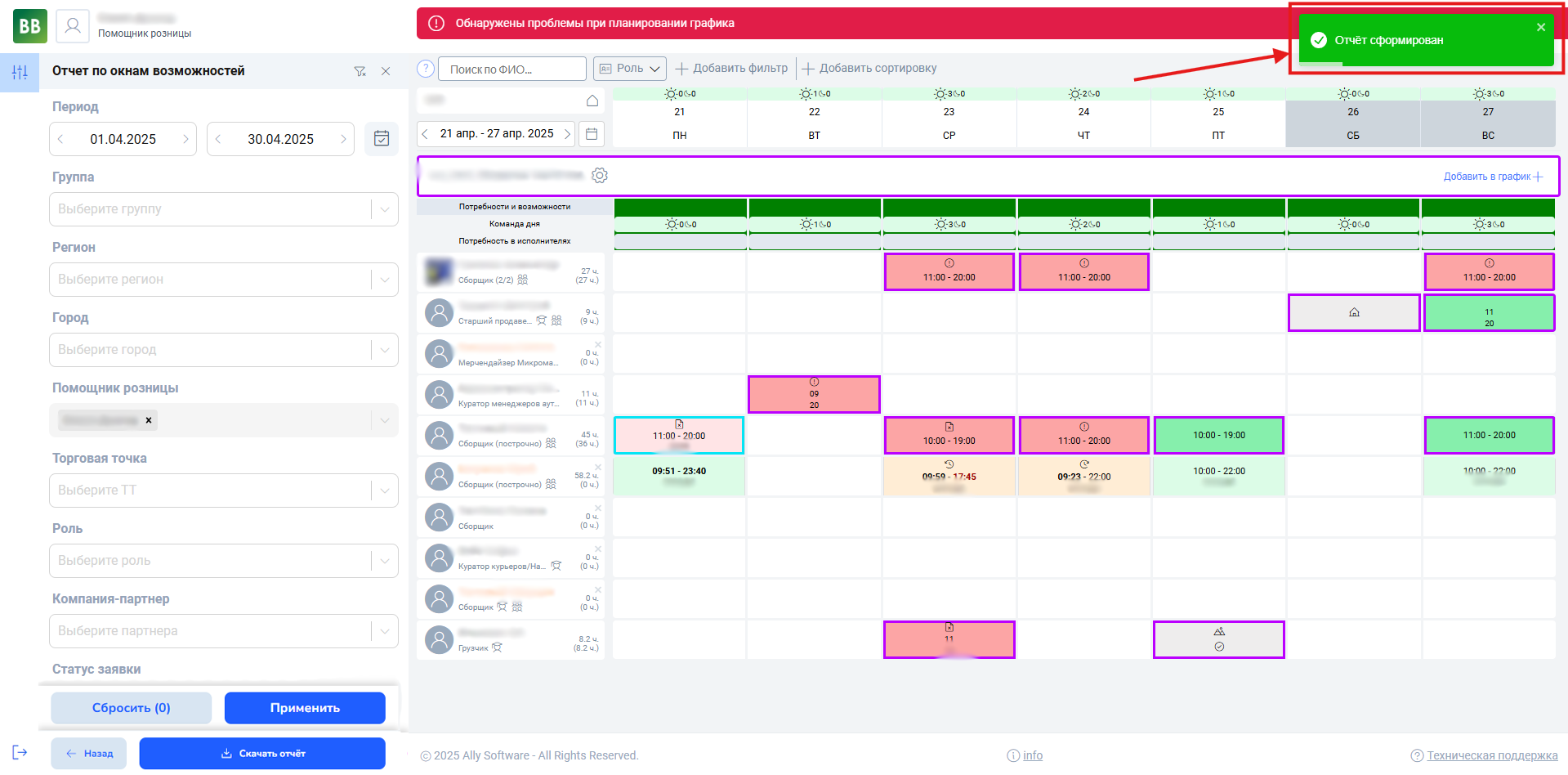1568x775 pixels.
Task: Click the logout icon at the bottom left
Action: pos(20,752)
